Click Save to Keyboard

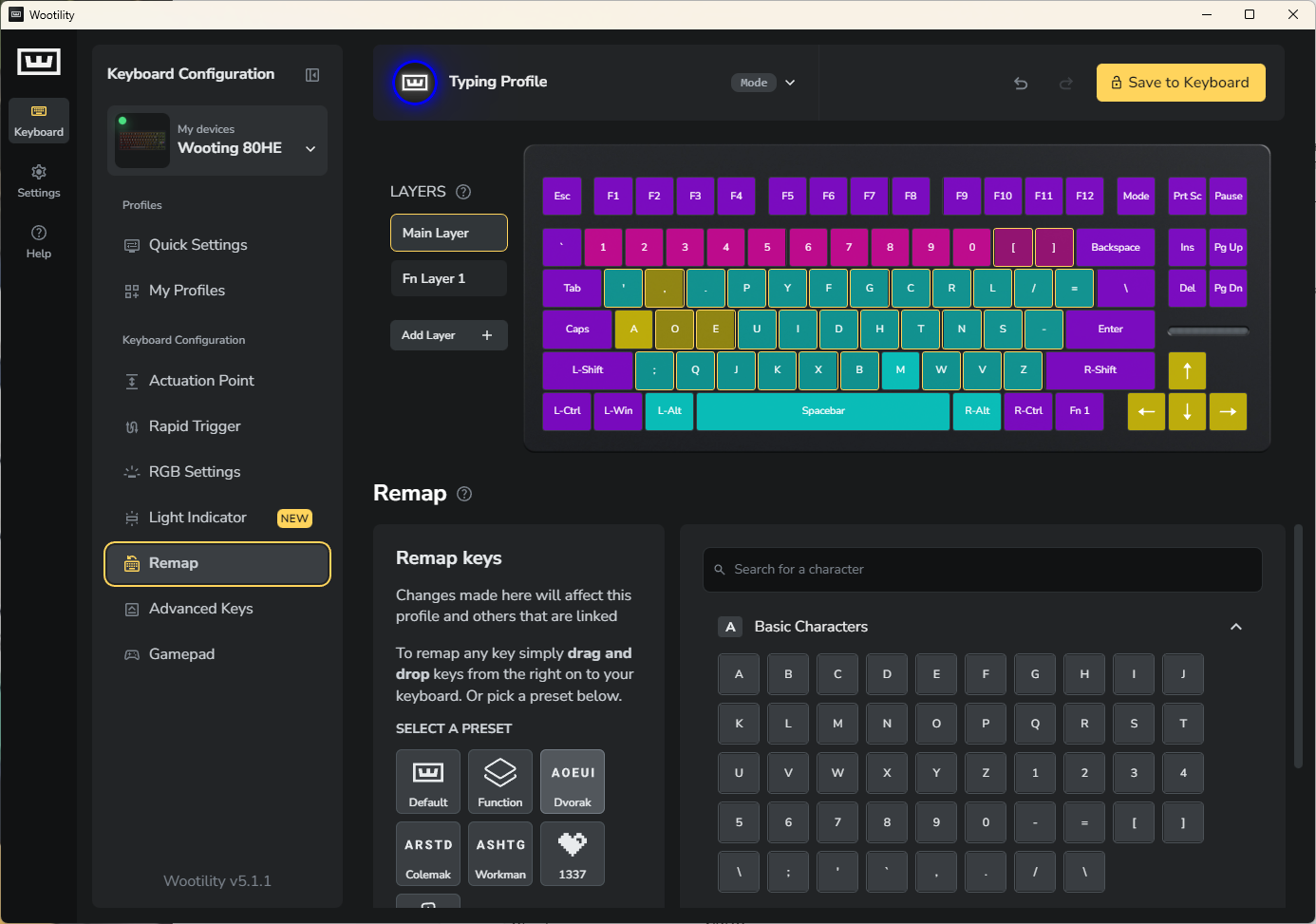tap(1181, 83)
